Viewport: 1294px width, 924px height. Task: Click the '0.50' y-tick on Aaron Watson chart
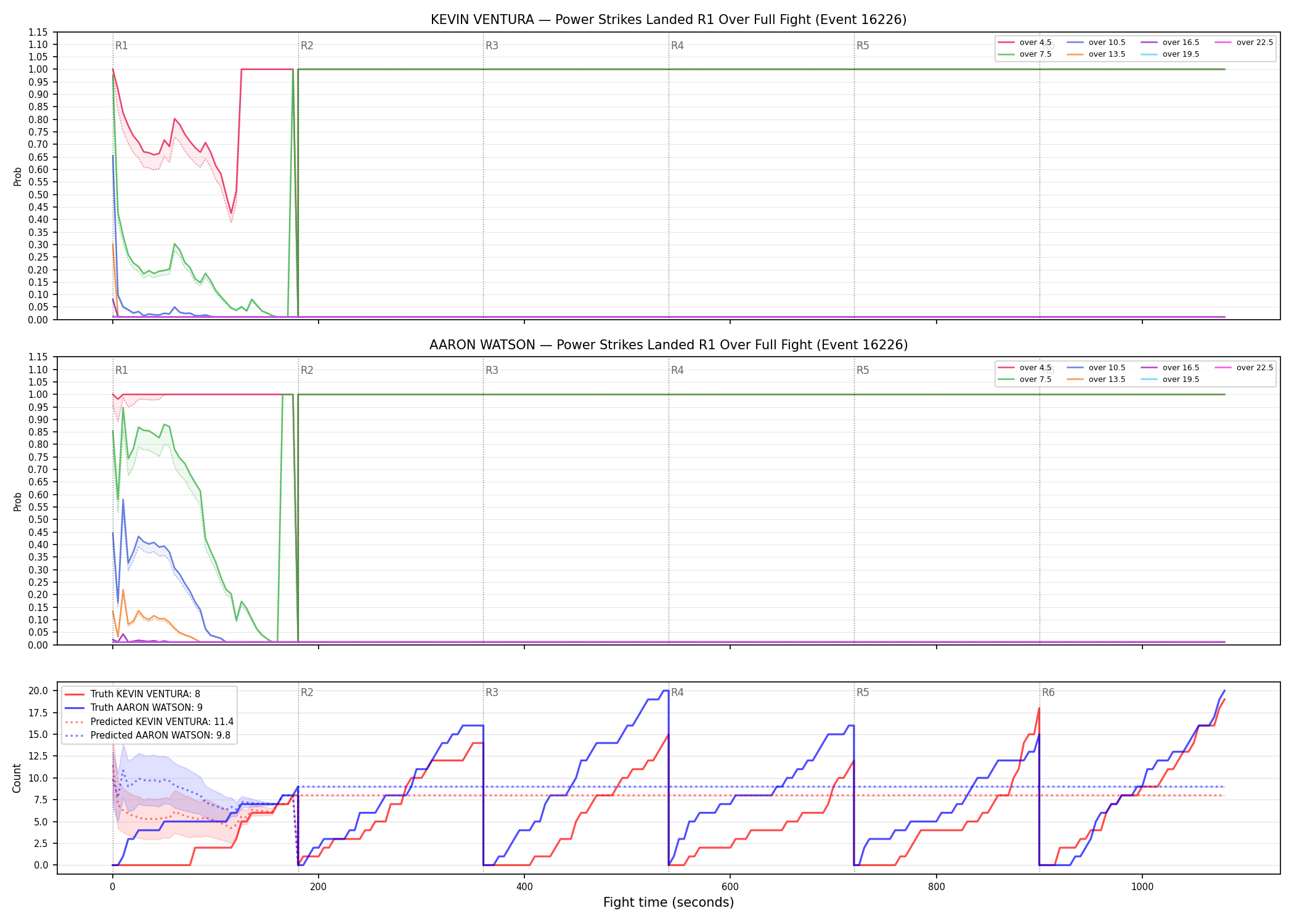38,519
